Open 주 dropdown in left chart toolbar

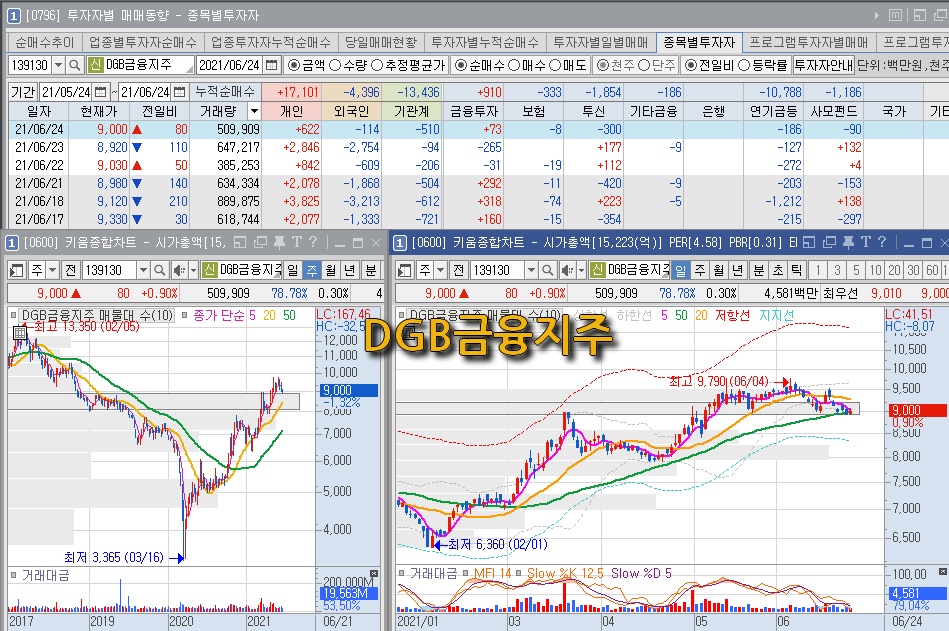pos(53,270)
